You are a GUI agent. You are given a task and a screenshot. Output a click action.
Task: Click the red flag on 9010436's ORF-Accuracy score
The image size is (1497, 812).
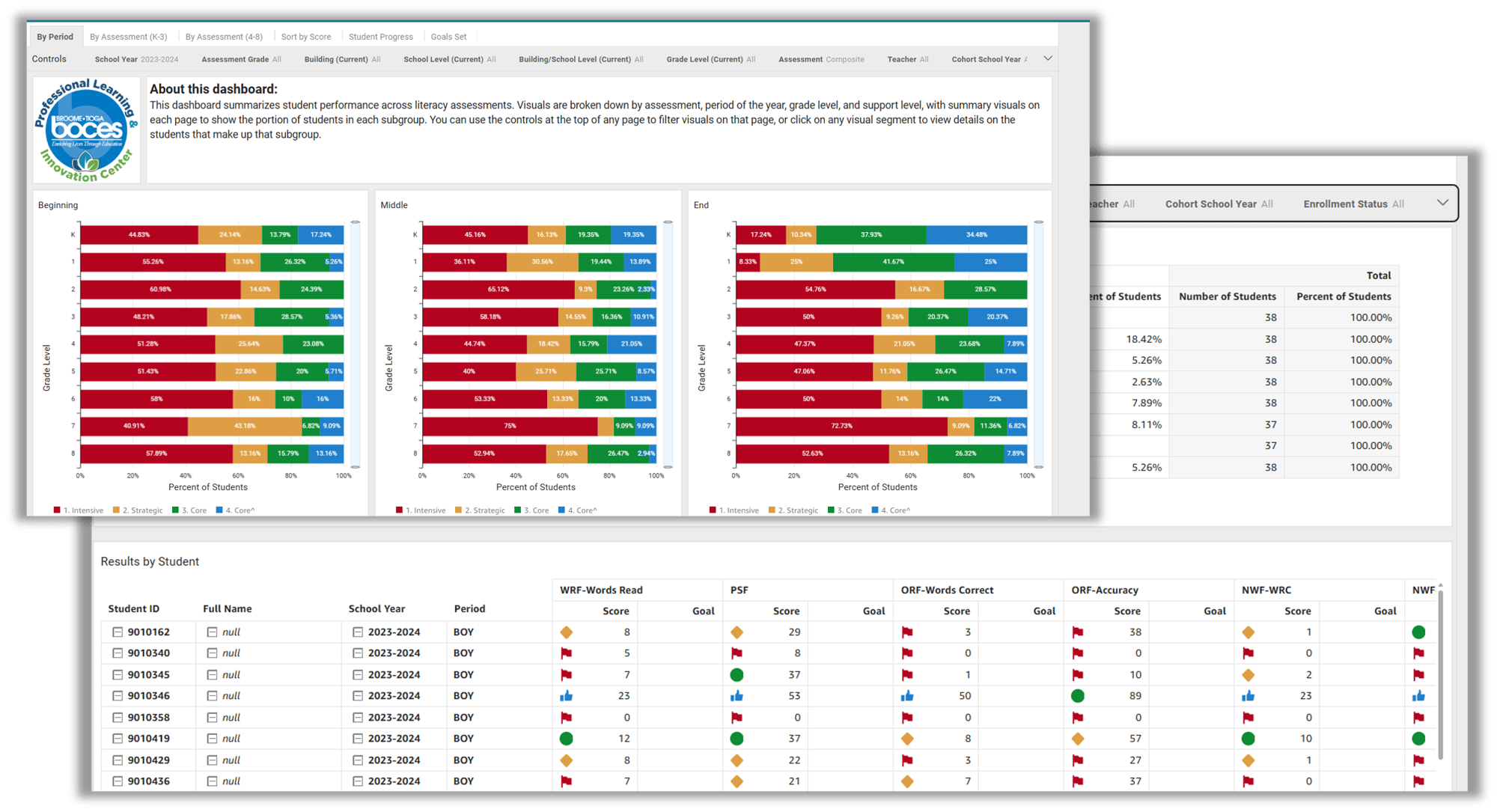coord(1078,781)
